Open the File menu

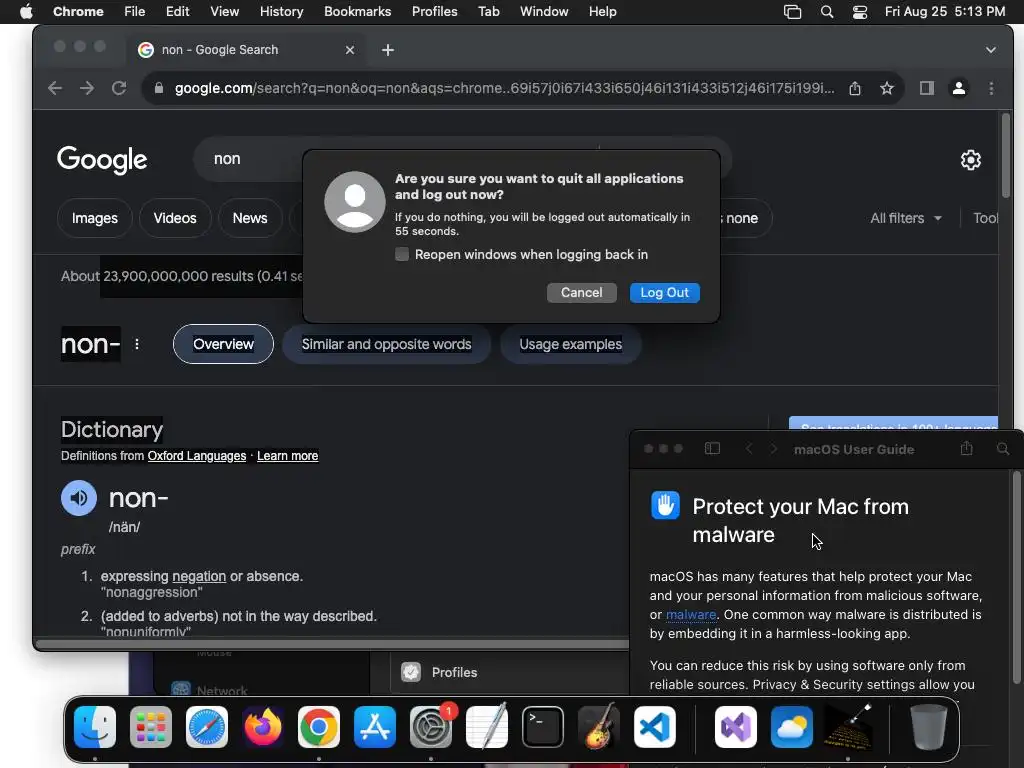pyautogui.click(x=135, y=12)
